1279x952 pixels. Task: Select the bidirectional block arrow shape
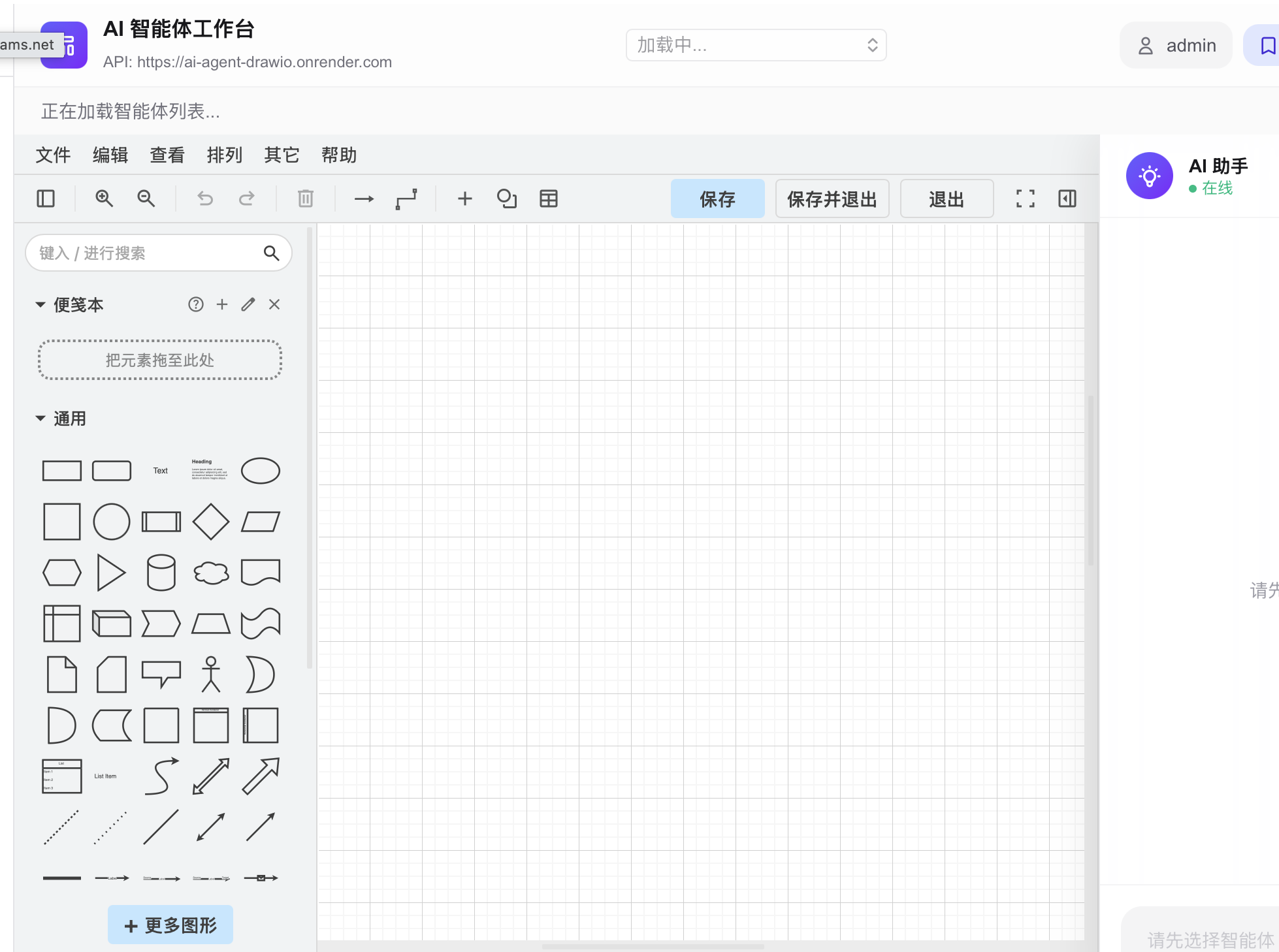point(211,776)
